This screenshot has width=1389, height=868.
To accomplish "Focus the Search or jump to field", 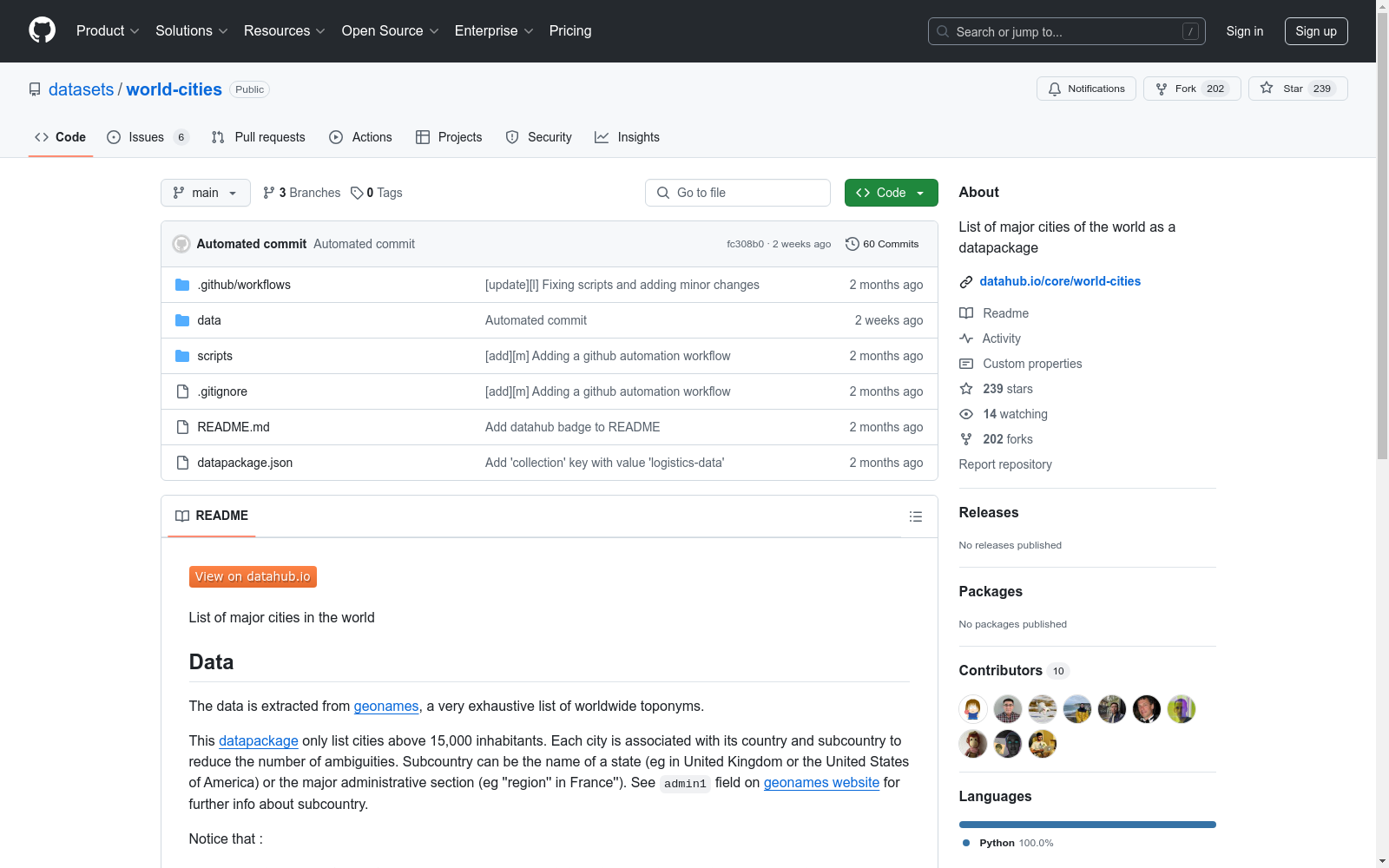I will pyautogui.click(x=1067, y=31).
